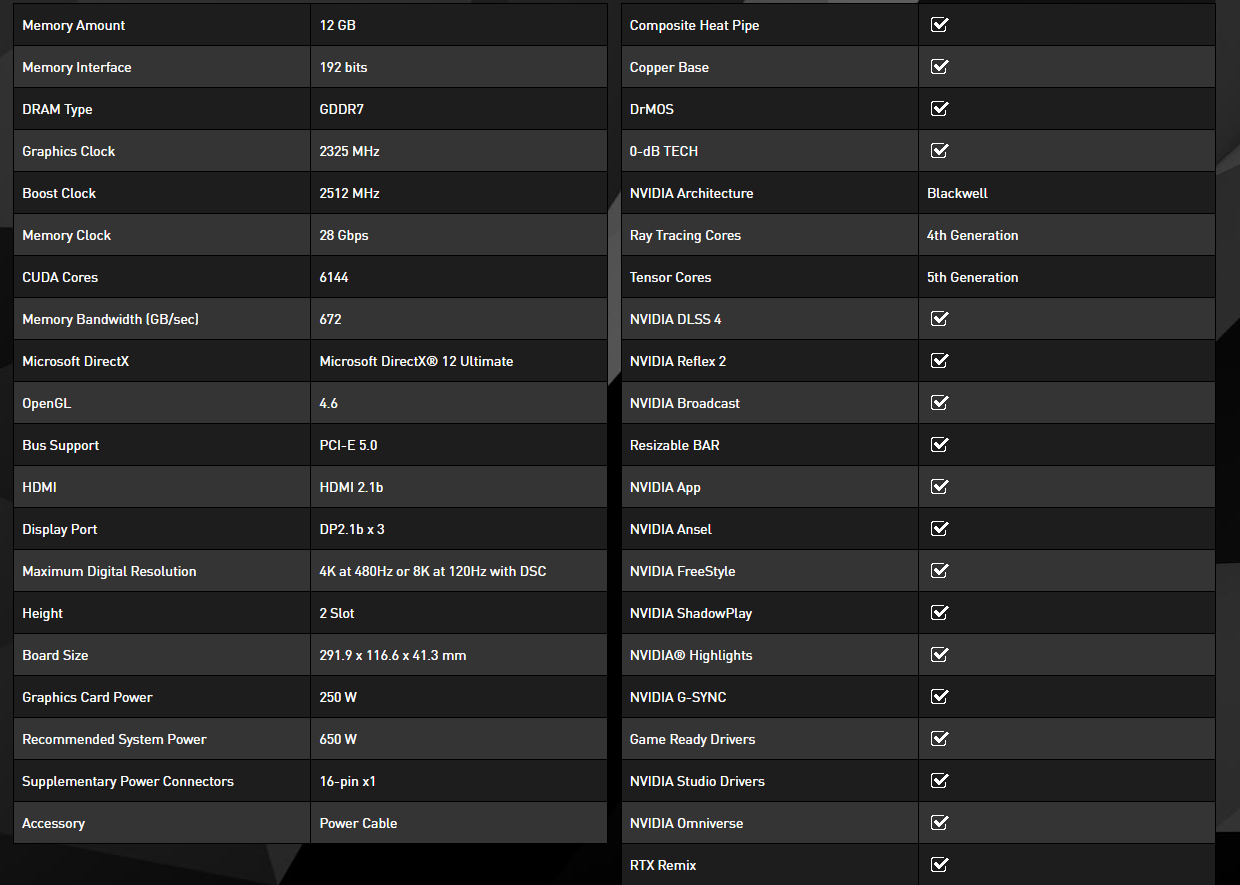
Task: Click the NVIDIA Broadcast checkmark
Action: pos(939,403)
